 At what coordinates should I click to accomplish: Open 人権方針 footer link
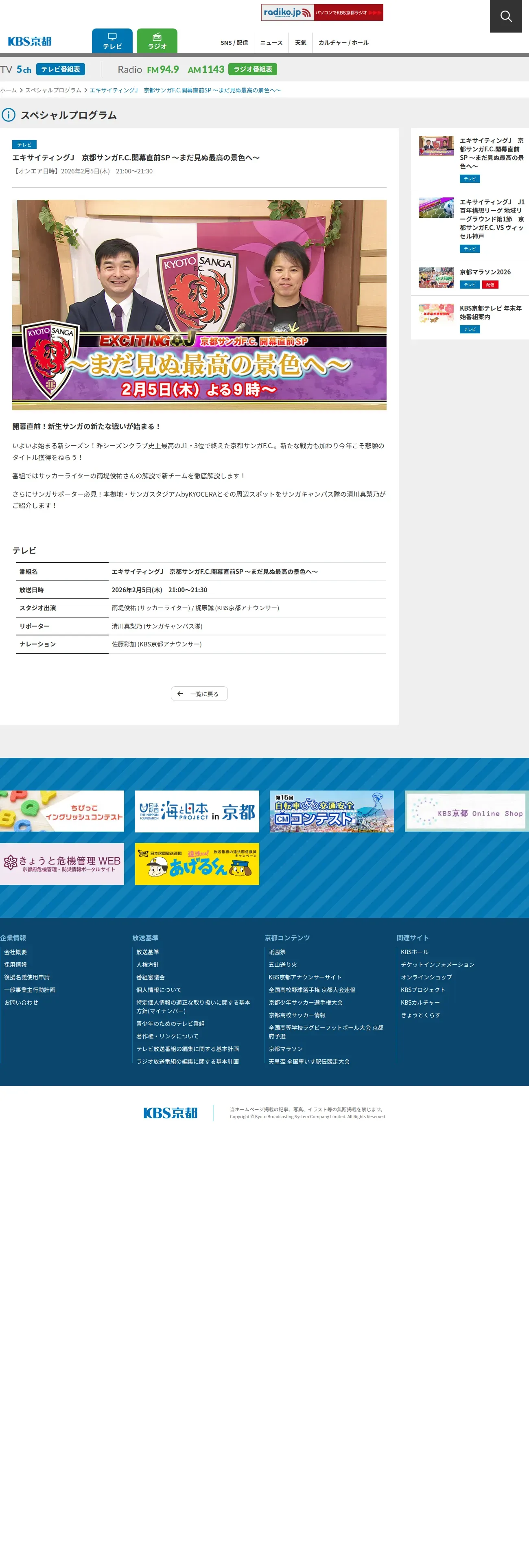147,965
